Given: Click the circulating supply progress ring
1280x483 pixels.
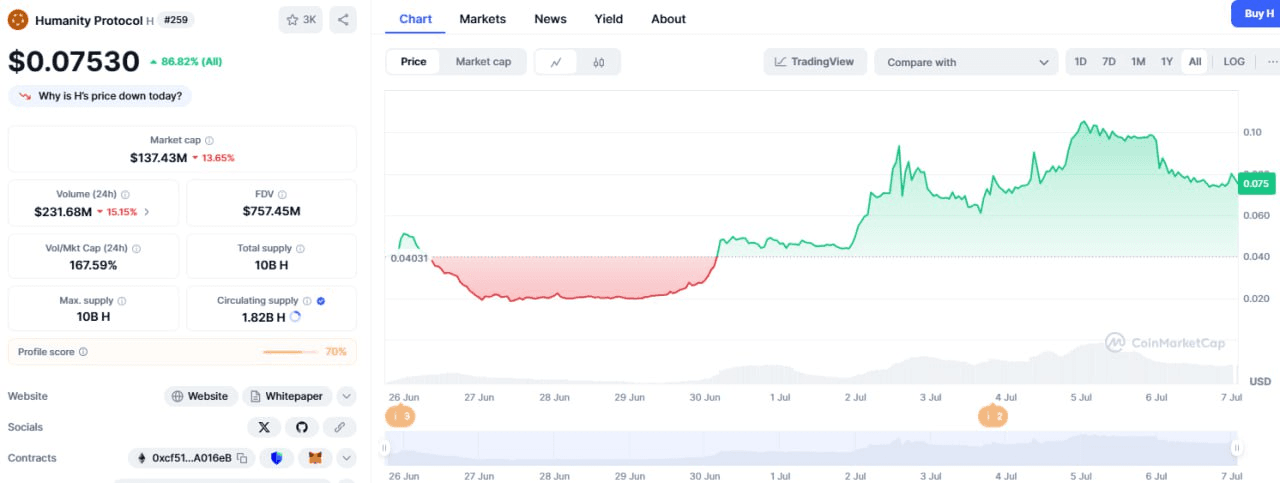Looking at the screenshot, I should click(x=295, y=317).
